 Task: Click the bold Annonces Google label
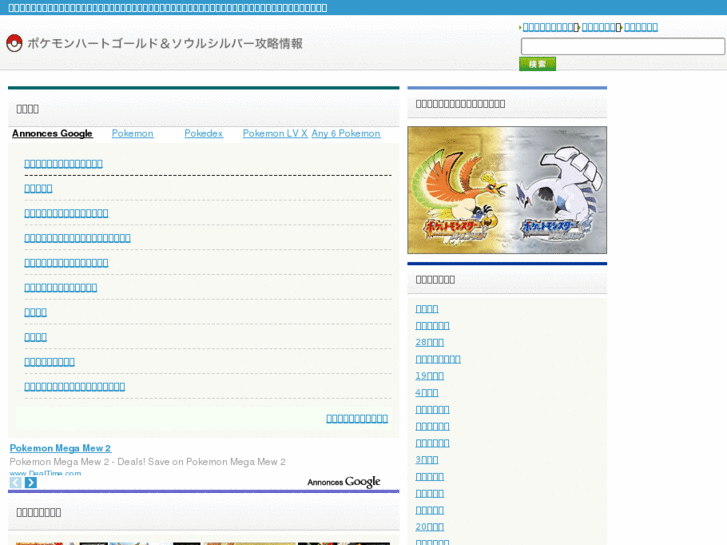point(52,134)
